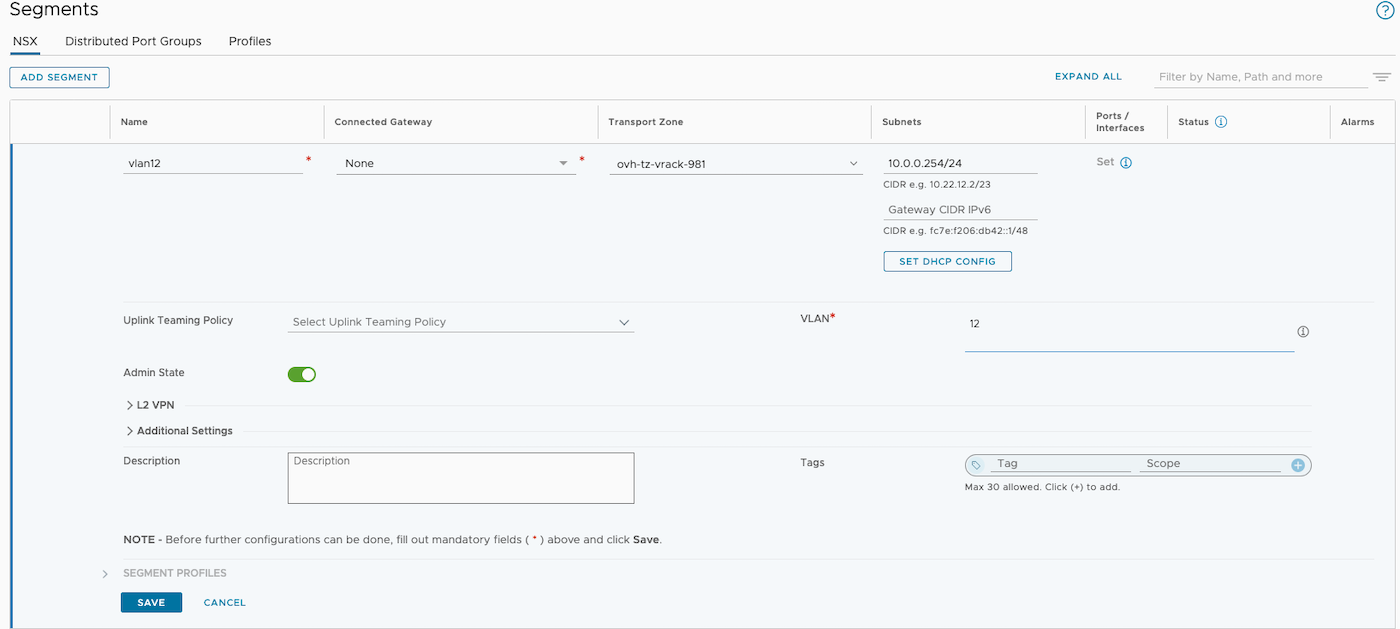Click the VLAN field info icon
This screenshot has height=629, width=1400.
(1303, 332)
